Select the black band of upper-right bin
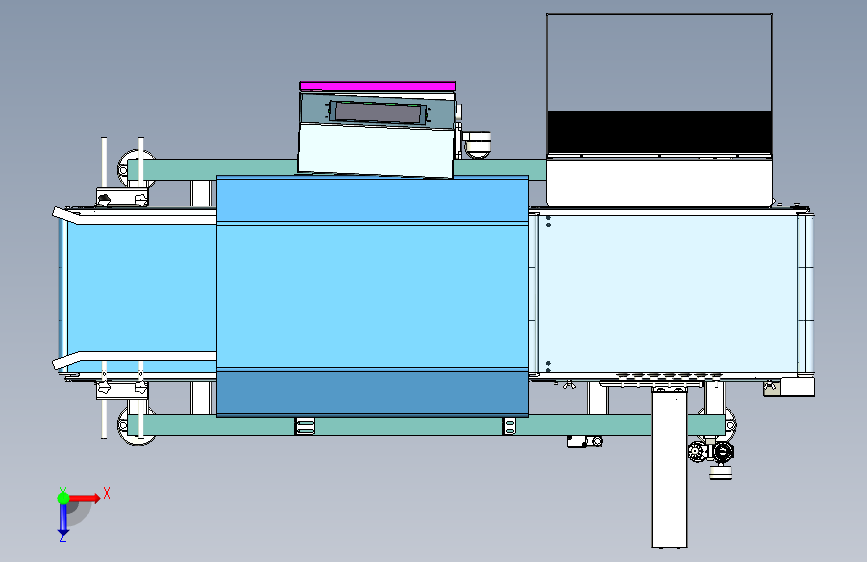 (x=659, y=132)
